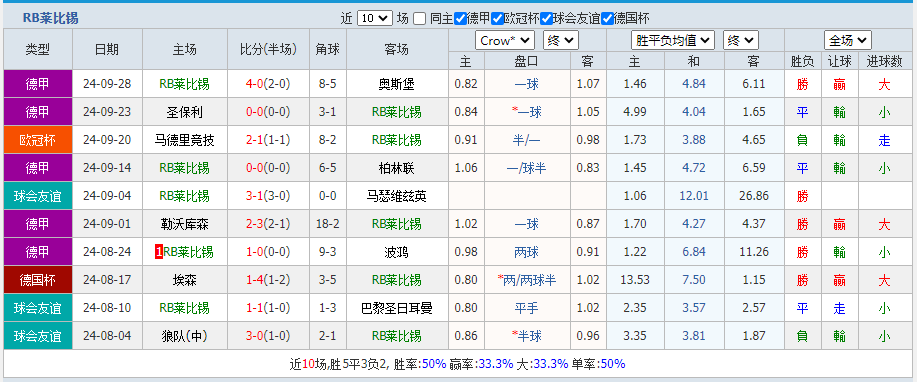Open away team 巴黎圣日耳曼
917x382 pixels.
point(397,308)
